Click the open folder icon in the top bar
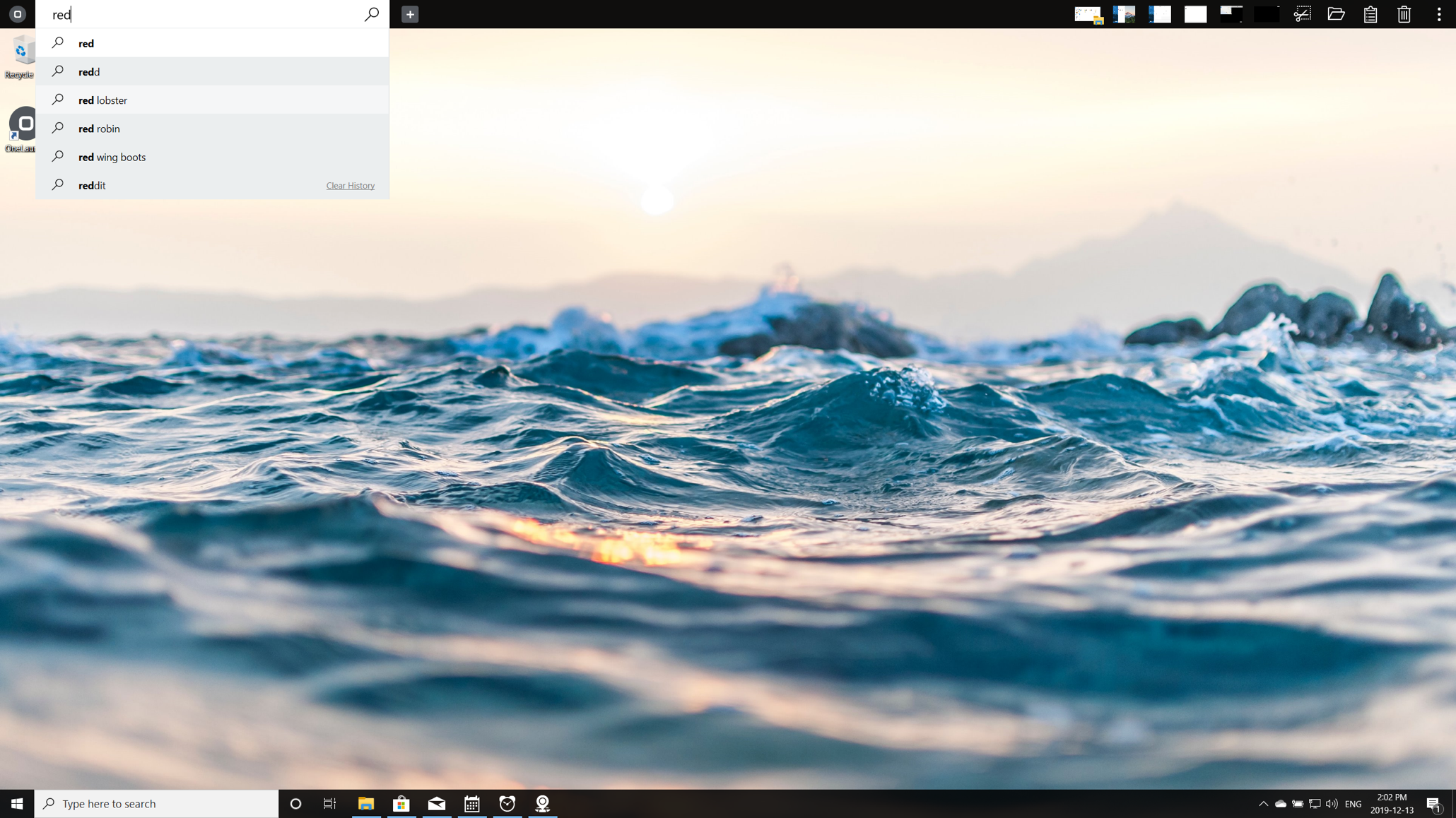The width and height of the screenshot is (1456, 818). click(1336, 14)
